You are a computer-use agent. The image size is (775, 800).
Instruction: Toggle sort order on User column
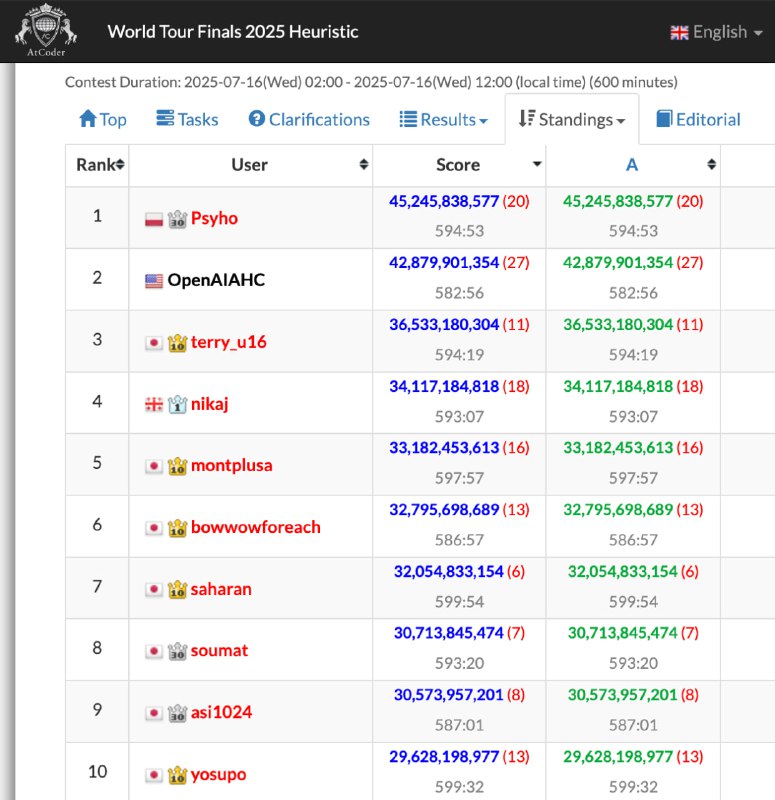click(x=364, y=164)
